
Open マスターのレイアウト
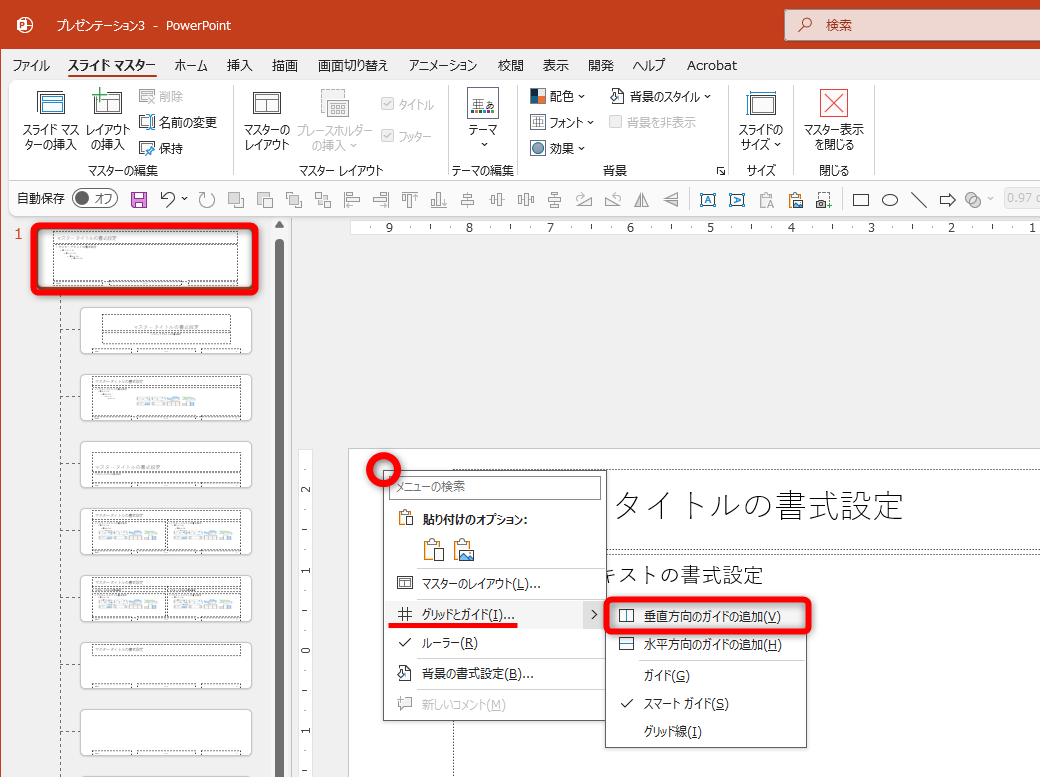266,120
